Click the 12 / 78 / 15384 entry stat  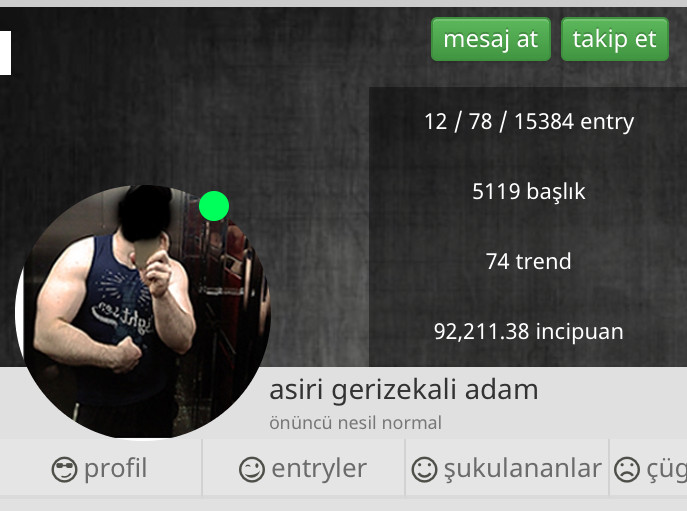coord(529,121)
